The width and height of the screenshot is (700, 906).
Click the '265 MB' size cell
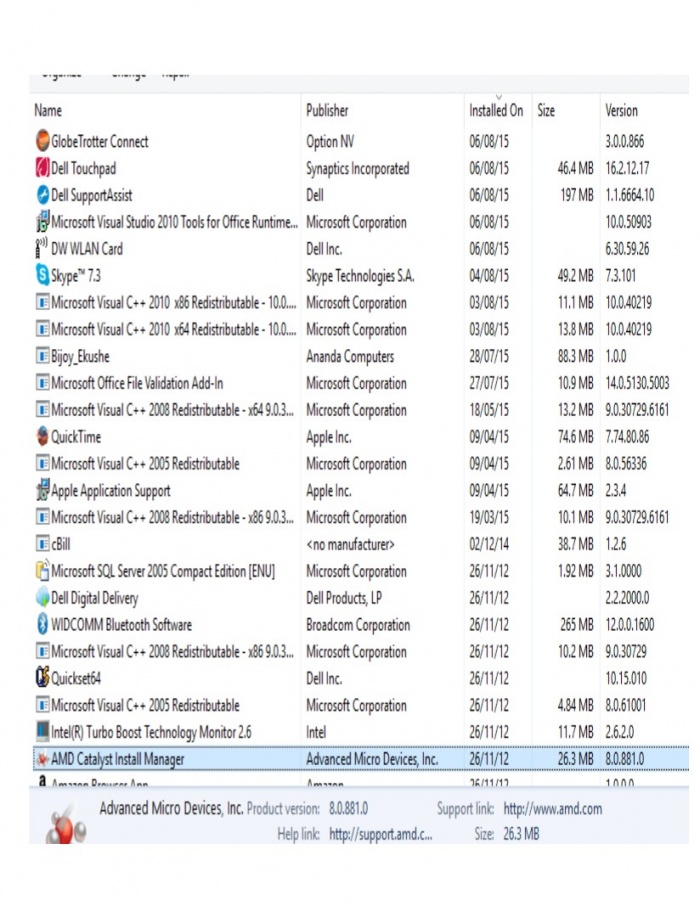click(x=577, y=625)
